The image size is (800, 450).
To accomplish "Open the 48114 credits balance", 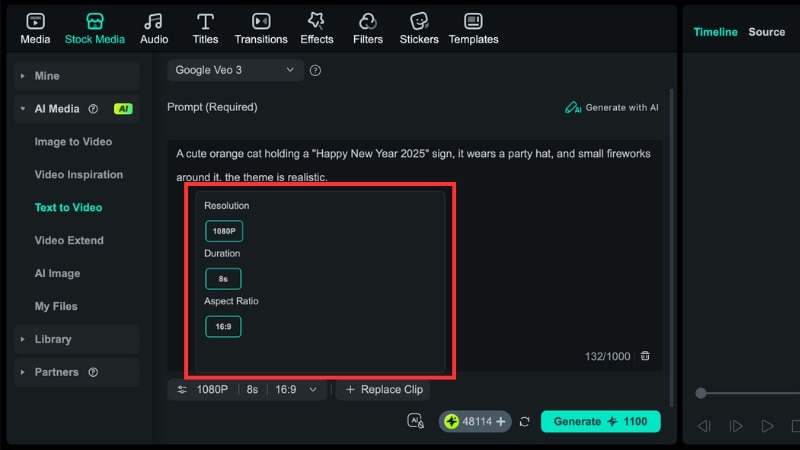I will point(475,421).
